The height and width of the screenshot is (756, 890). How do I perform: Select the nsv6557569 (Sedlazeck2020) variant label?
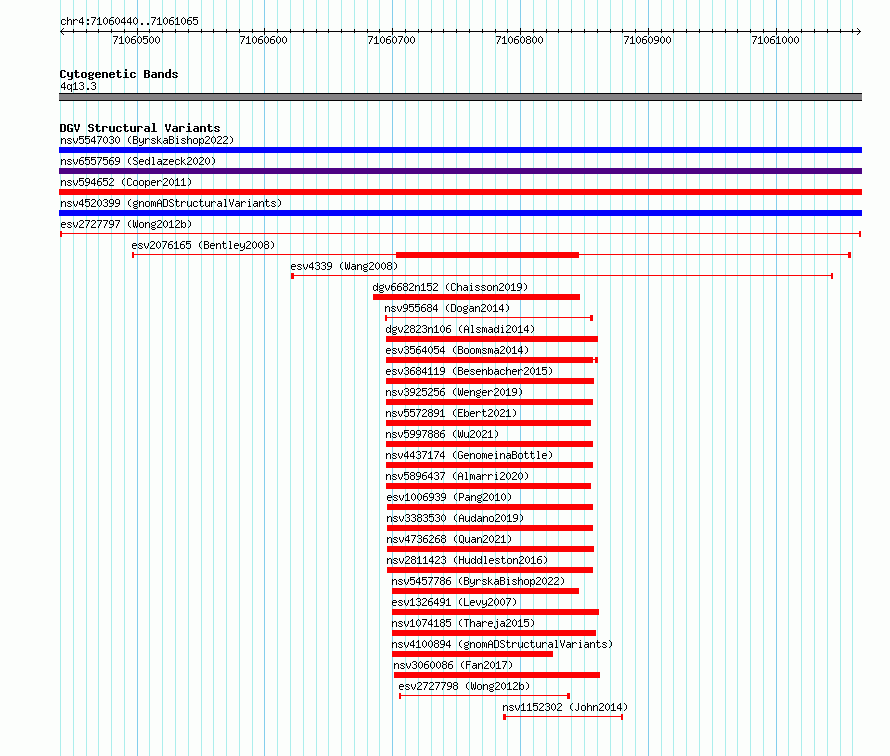click(138, 161)
